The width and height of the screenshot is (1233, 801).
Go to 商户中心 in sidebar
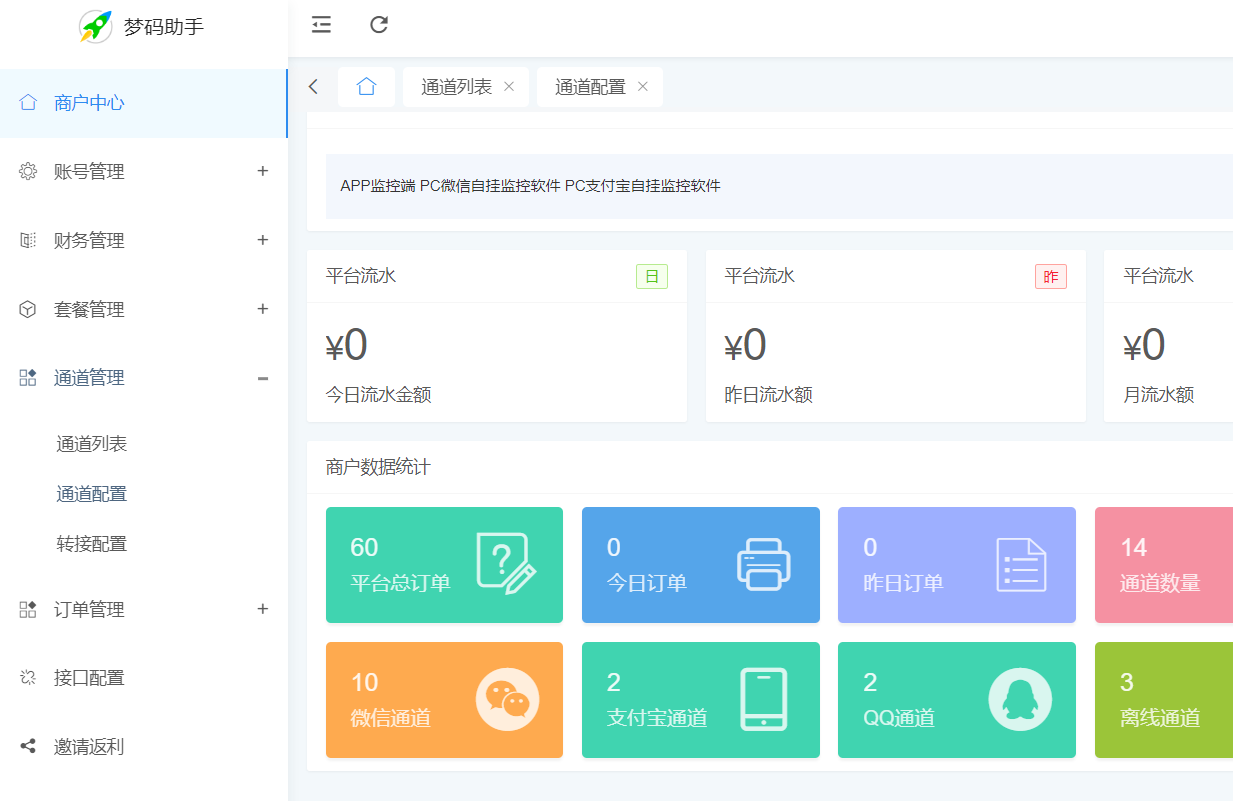90,103
